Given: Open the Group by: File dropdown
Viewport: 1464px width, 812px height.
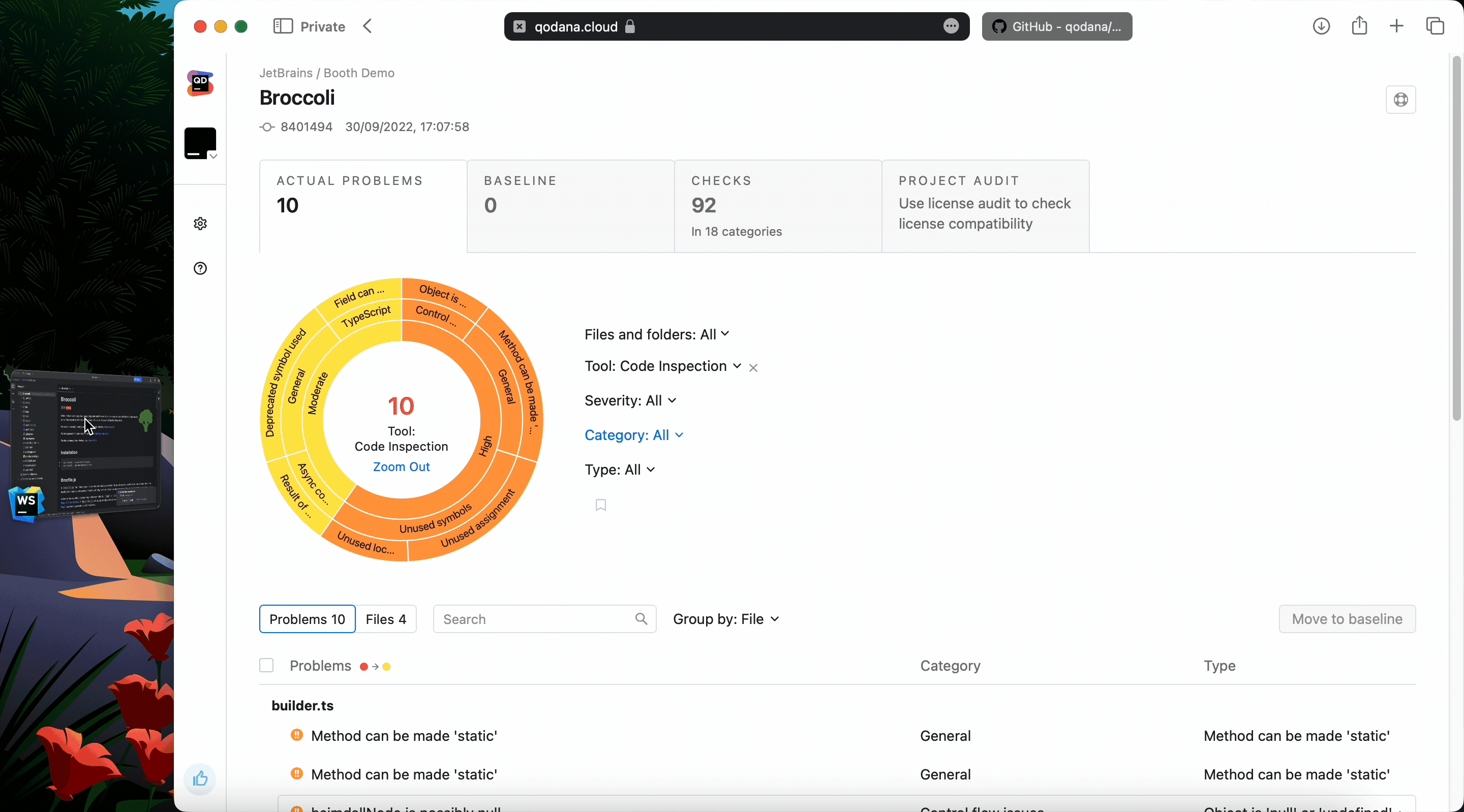Looking at the screenshot, I should [726, 619].
